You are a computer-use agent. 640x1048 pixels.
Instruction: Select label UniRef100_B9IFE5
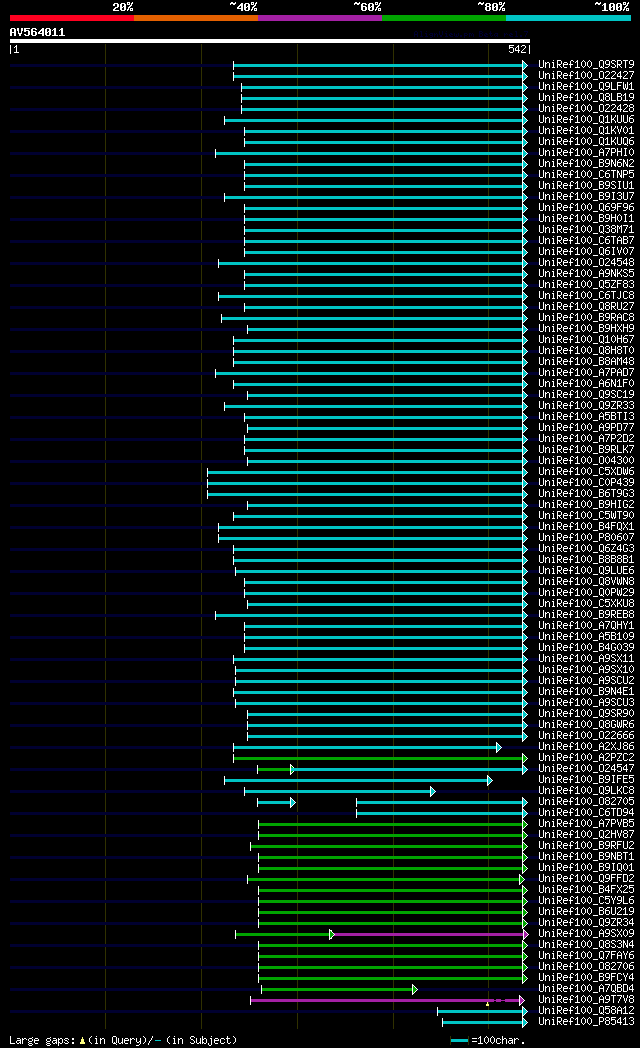pyautogui.click(x=586, y=780)
